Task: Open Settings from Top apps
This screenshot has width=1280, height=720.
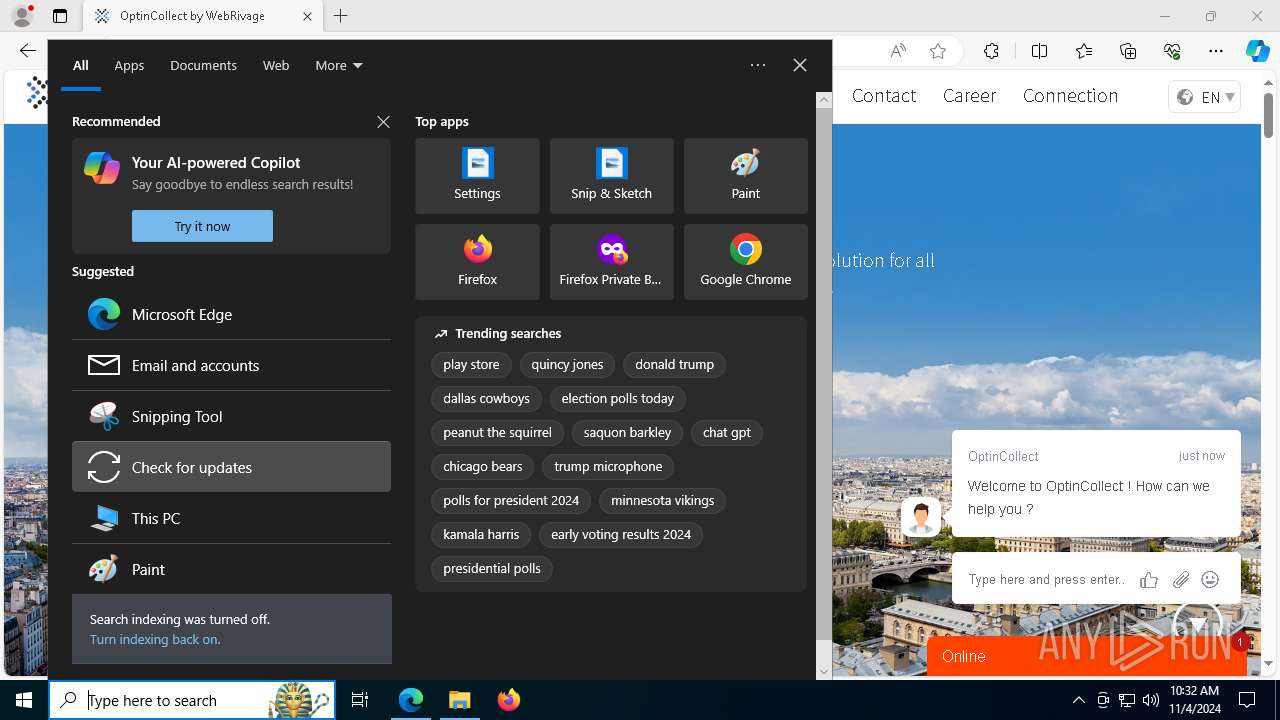Action: pyautogui.click(x=477, y=176)
